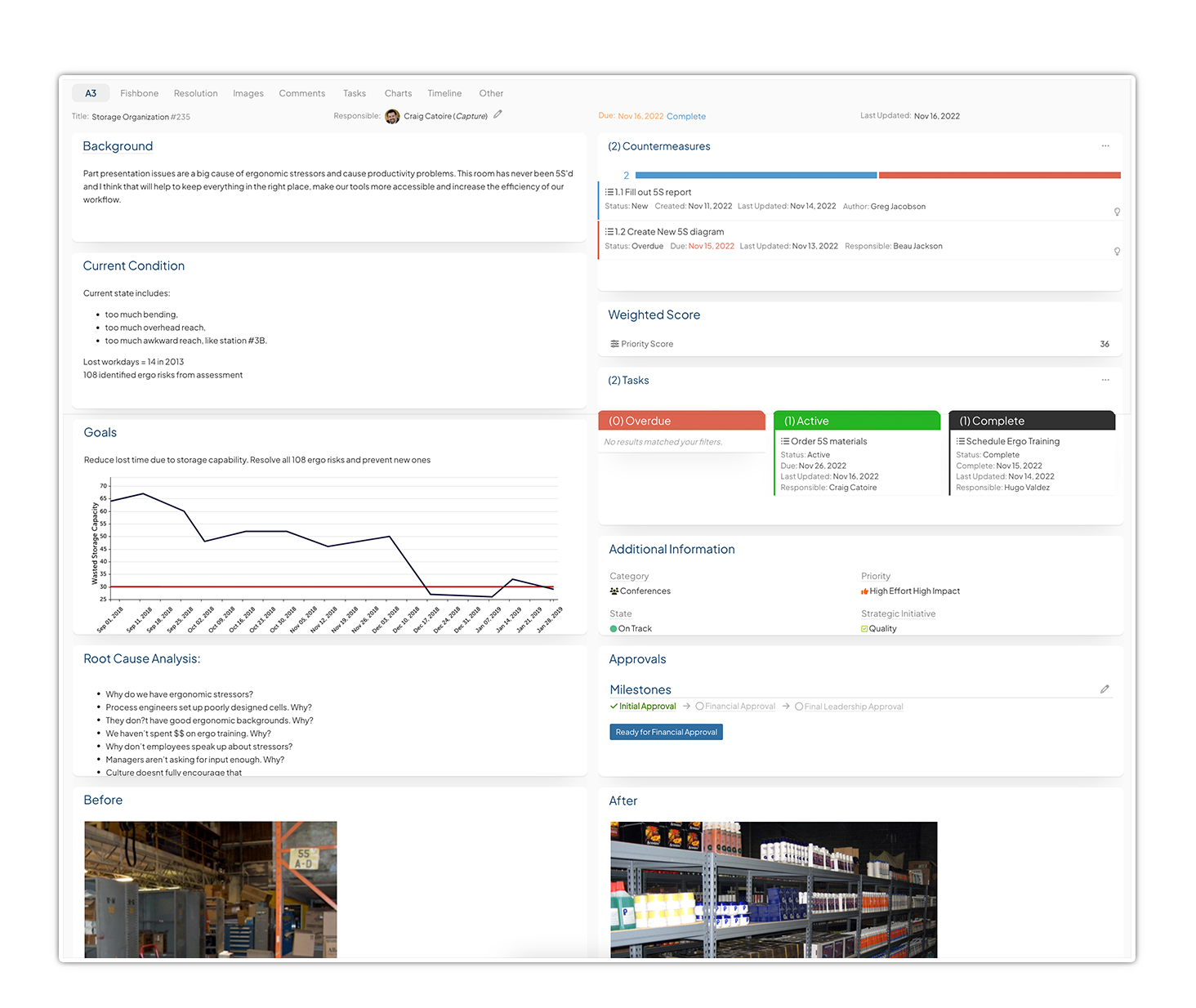Viewport: 1196px width, 1008px height.
Task: Select the Financial Approval milestone radio
Action: pos(699,707)
